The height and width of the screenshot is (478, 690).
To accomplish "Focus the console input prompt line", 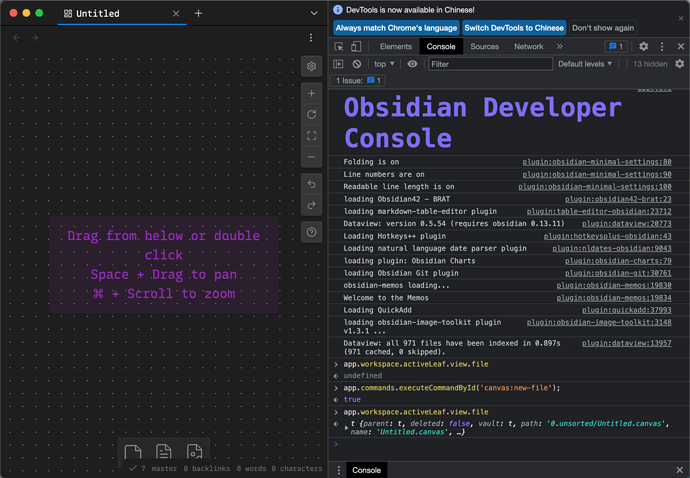I will 510,445.
